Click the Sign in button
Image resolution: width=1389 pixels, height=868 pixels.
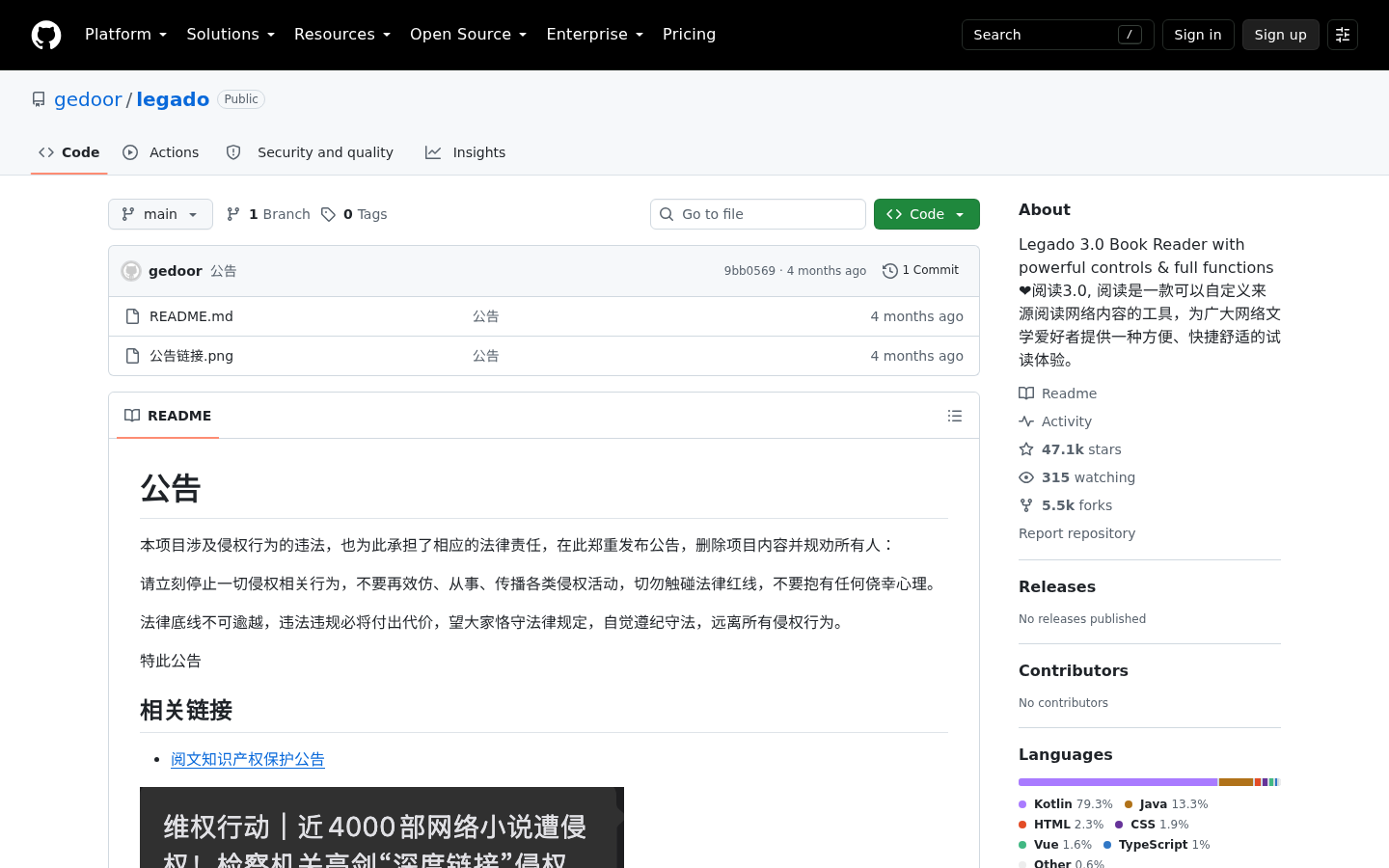[x=1198, y=35]
